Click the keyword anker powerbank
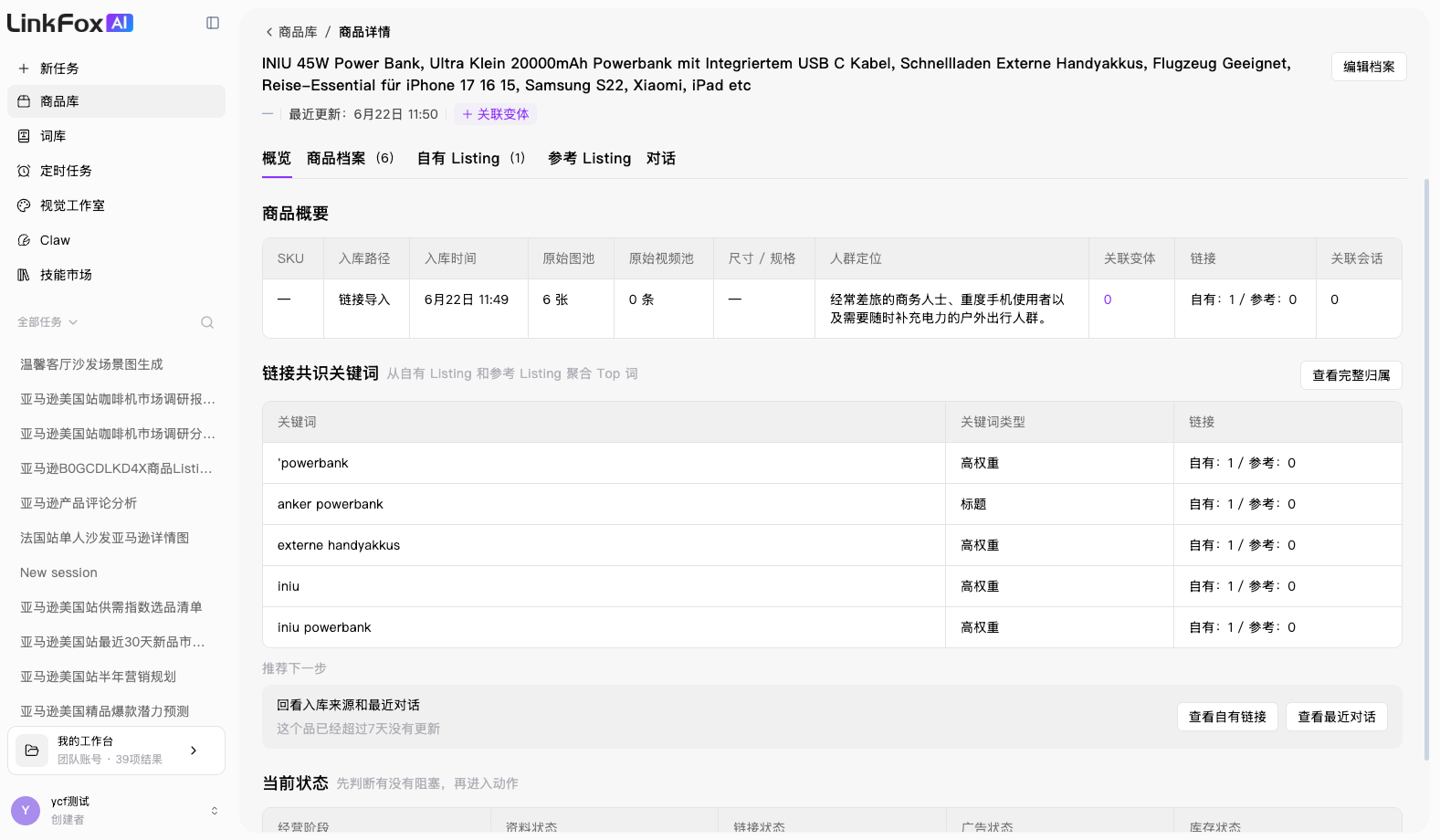The image size is (1440, 840). (331, 504)
